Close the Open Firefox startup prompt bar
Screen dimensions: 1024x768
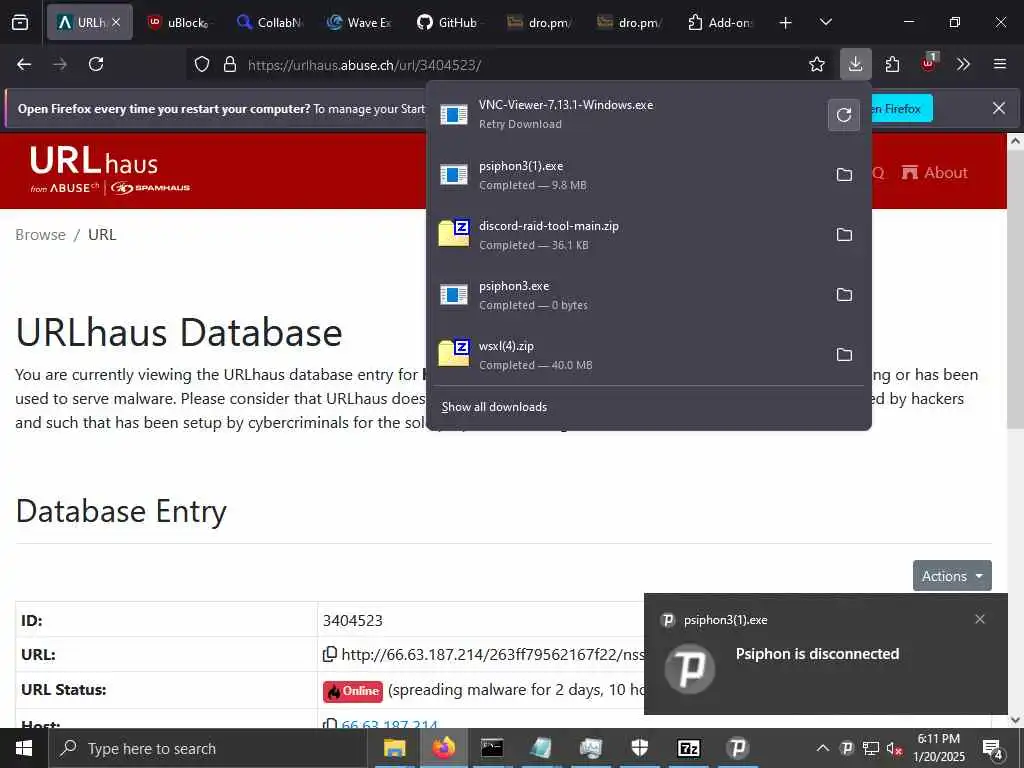pos(999,108)
